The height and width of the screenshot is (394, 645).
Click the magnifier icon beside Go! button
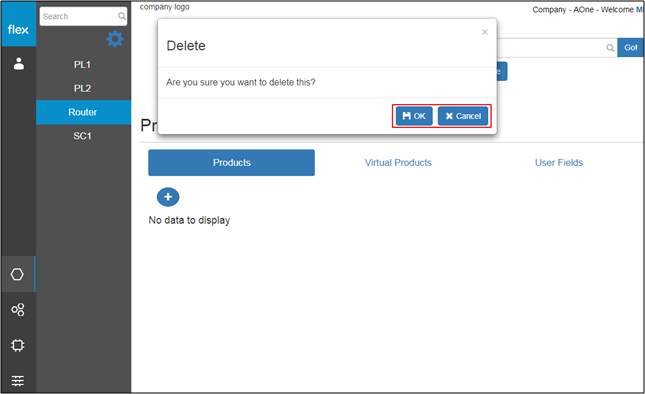coord(610,48)
